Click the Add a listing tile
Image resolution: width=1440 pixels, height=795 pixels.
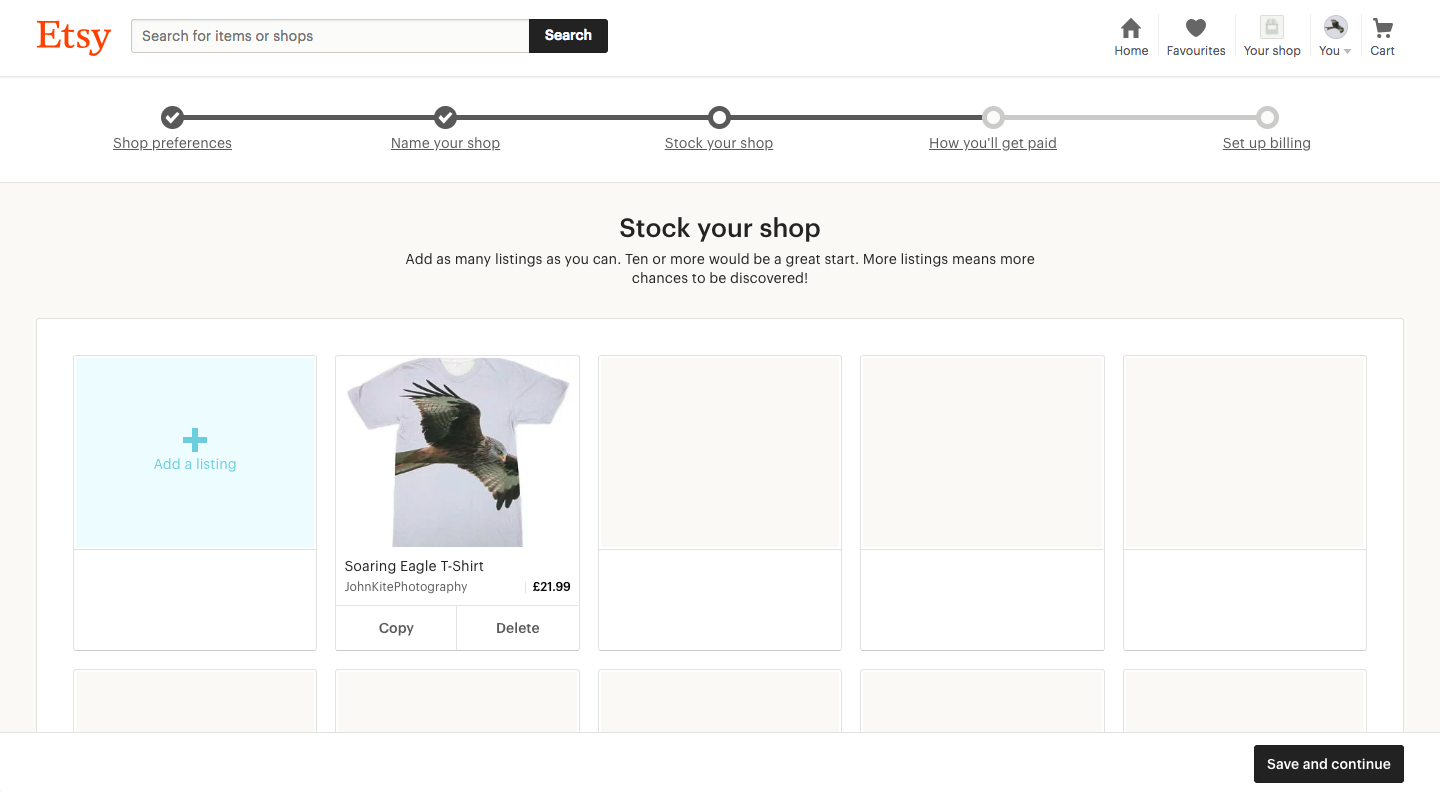click(x=194, y=452)
